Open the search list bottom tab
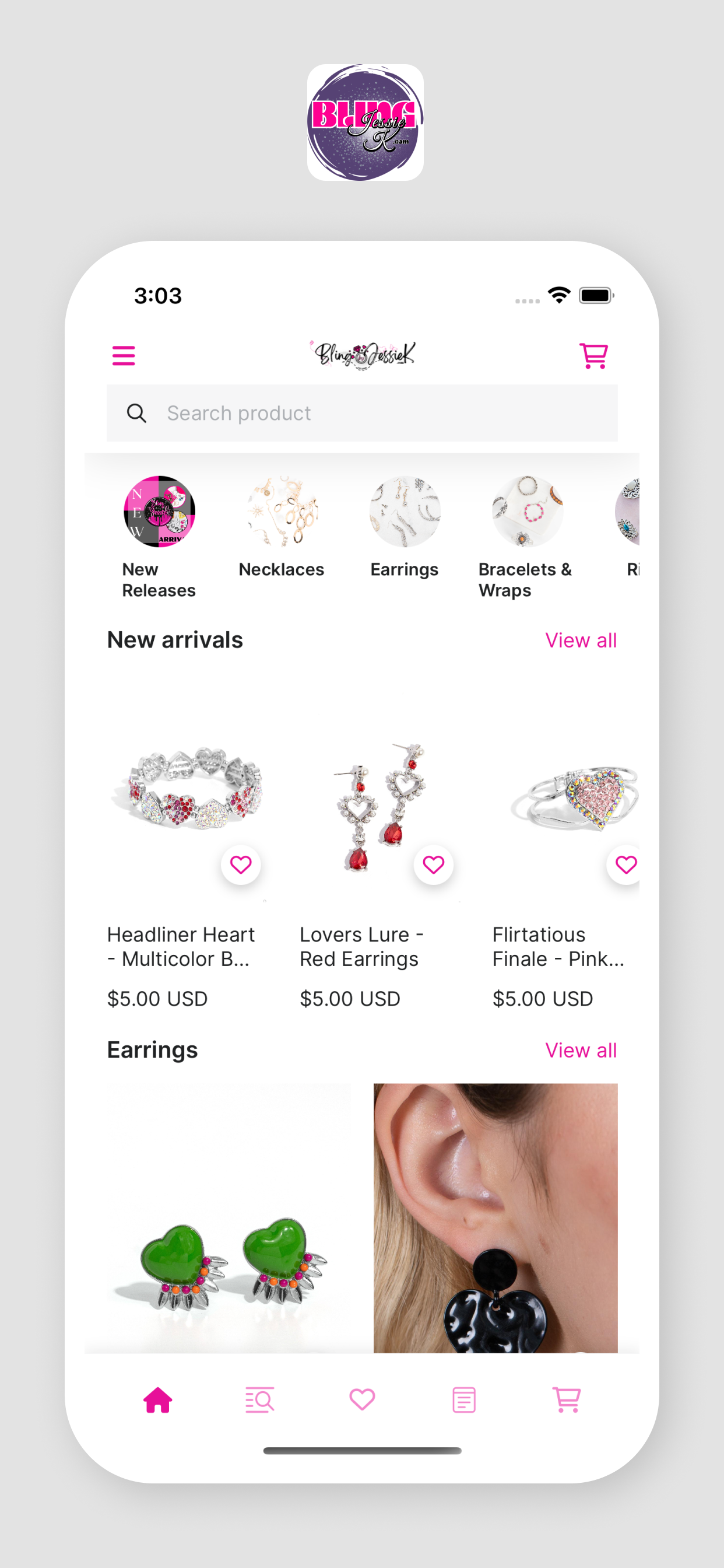Viewport: 724px width, 1568px height. pyautogui.click(x=260, y=1399)
